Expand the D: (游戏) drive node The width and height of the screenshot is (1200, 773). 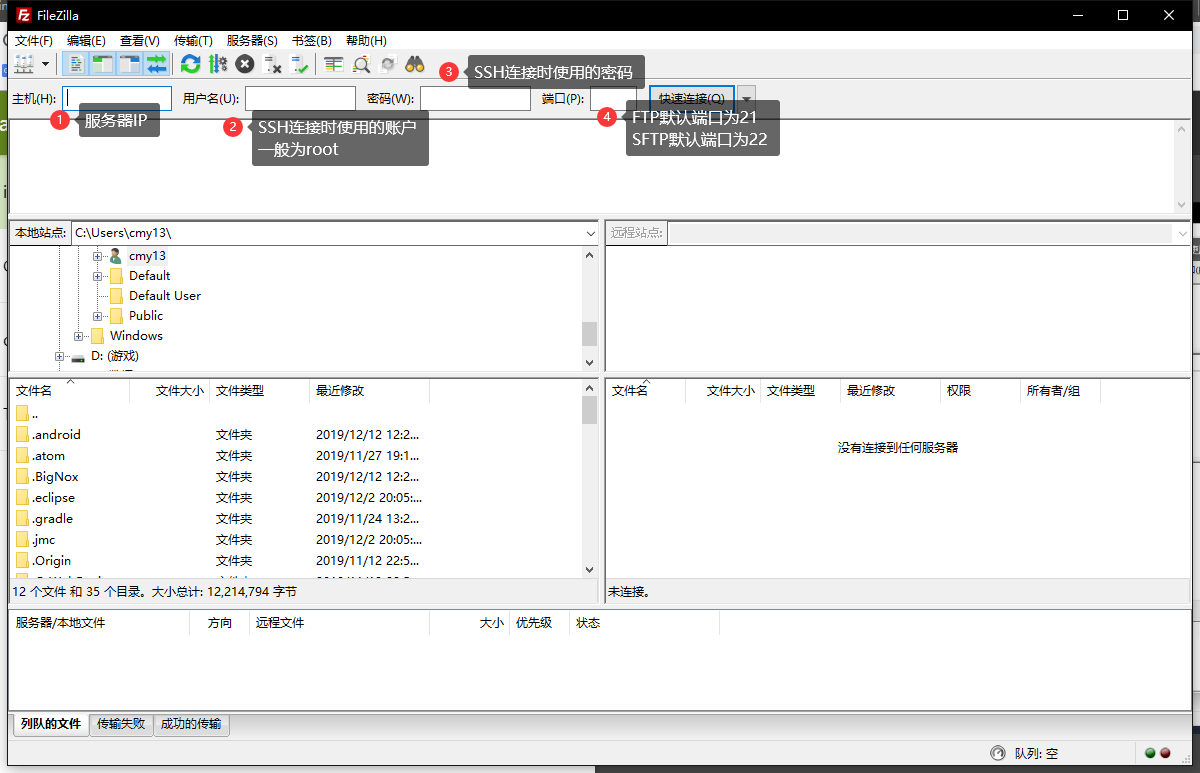pos(60,356)
